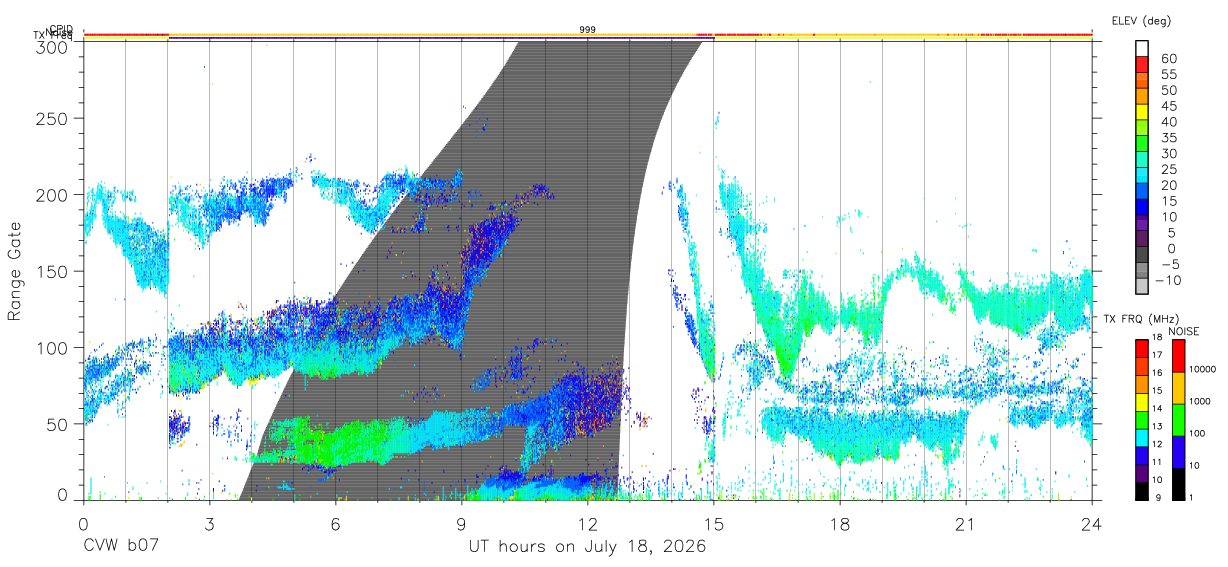Click the white top band of ELEV color bar
Viewport: 1228px width, 567px height.
[1142, 48]
